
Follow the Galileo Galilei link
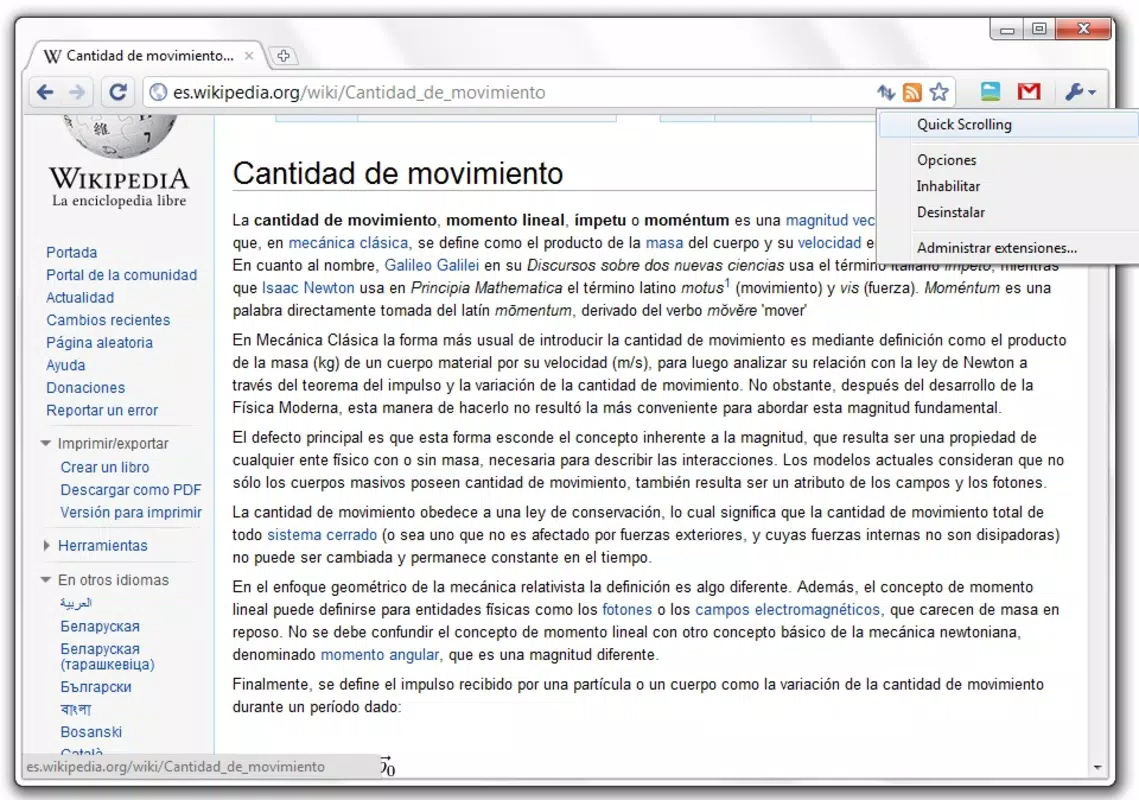pos(431,265)
